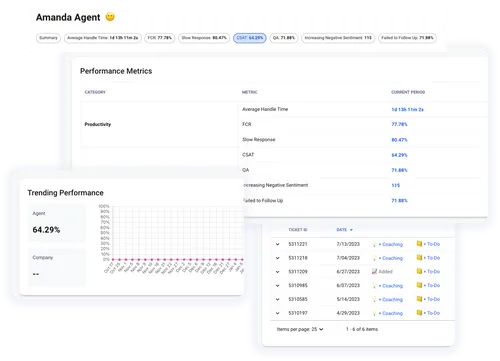The width and height of the screenshot is (500, 361).
Task: Open the FCR value 77.78% link
Action: (399, 124)
